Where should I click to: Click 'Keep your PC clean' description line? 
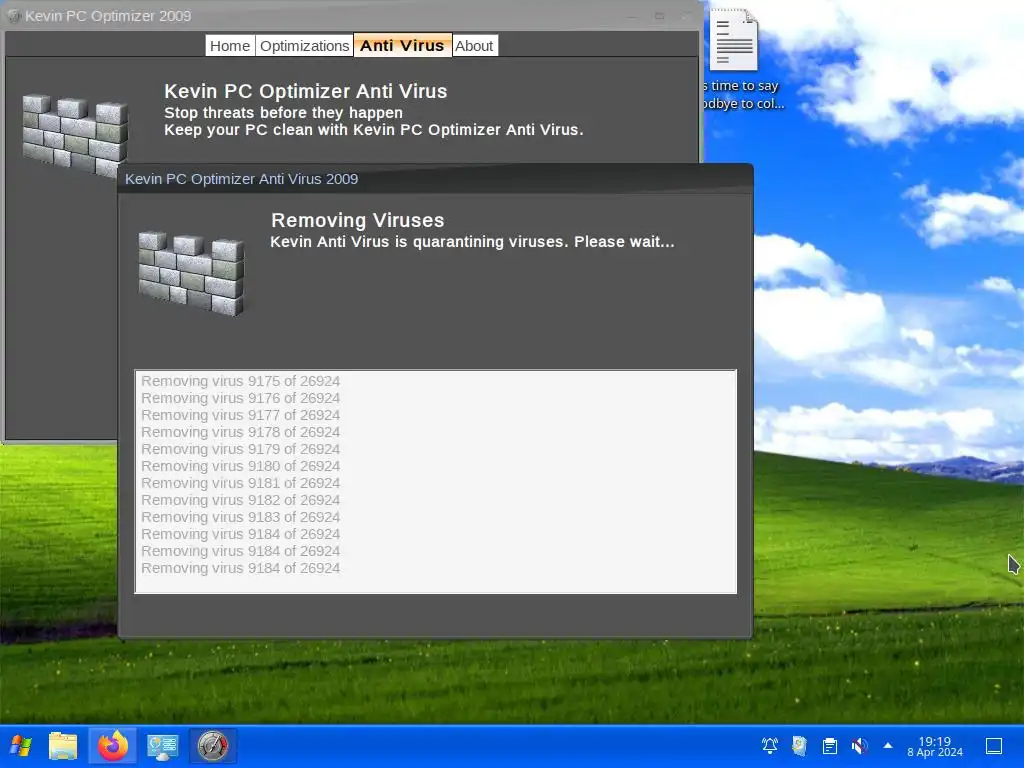pos(374,130)
